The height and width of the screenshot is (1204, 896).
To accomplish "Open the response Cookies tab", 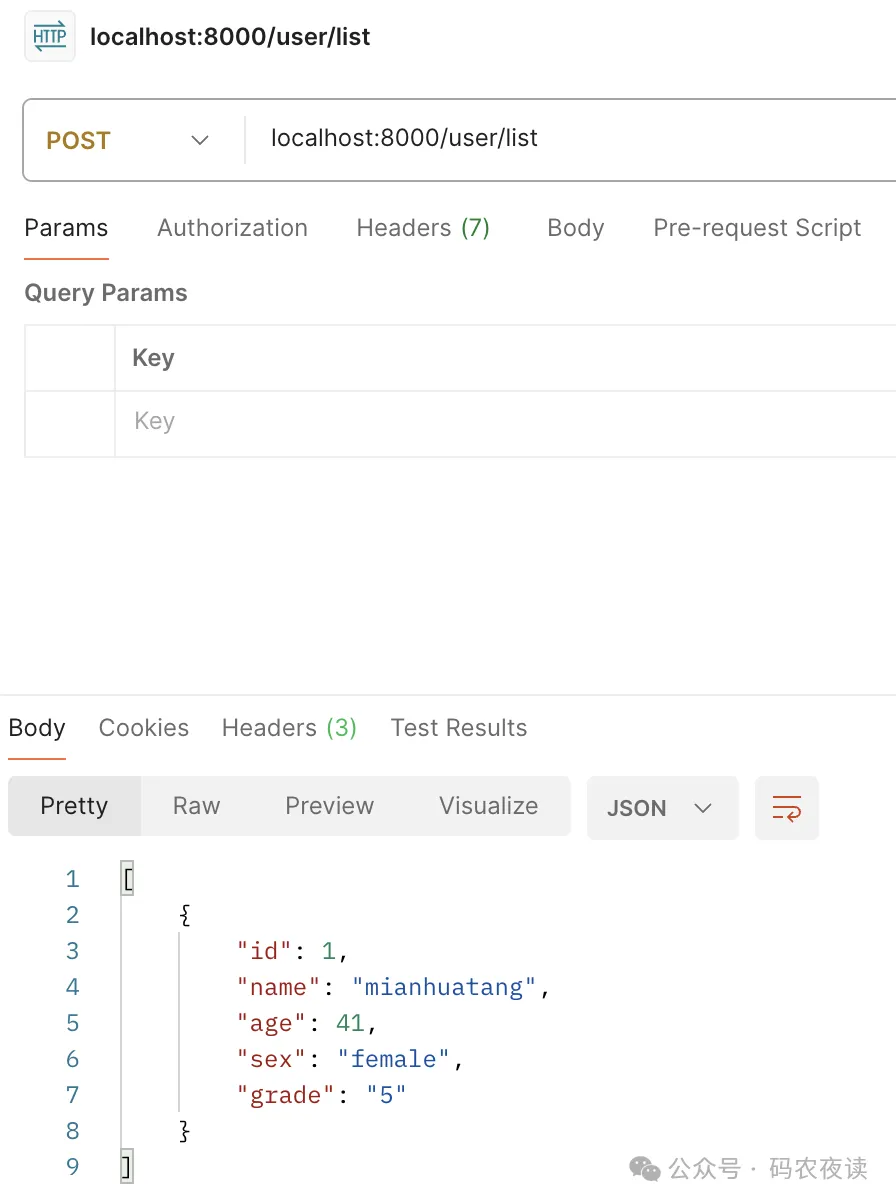I will click(144, 728).
